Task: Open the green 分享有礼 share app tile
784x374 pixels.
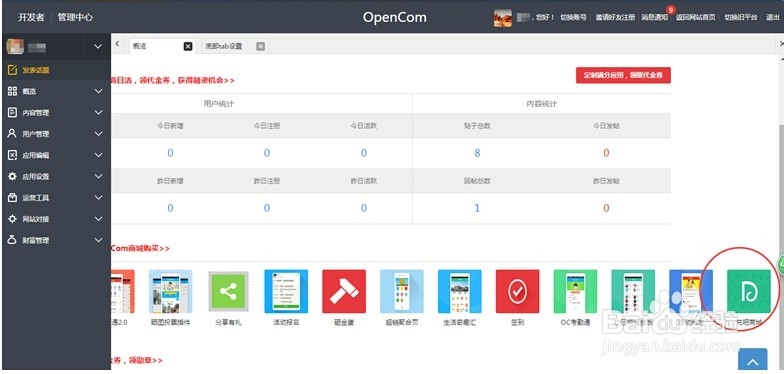Action: coord(228,292)
